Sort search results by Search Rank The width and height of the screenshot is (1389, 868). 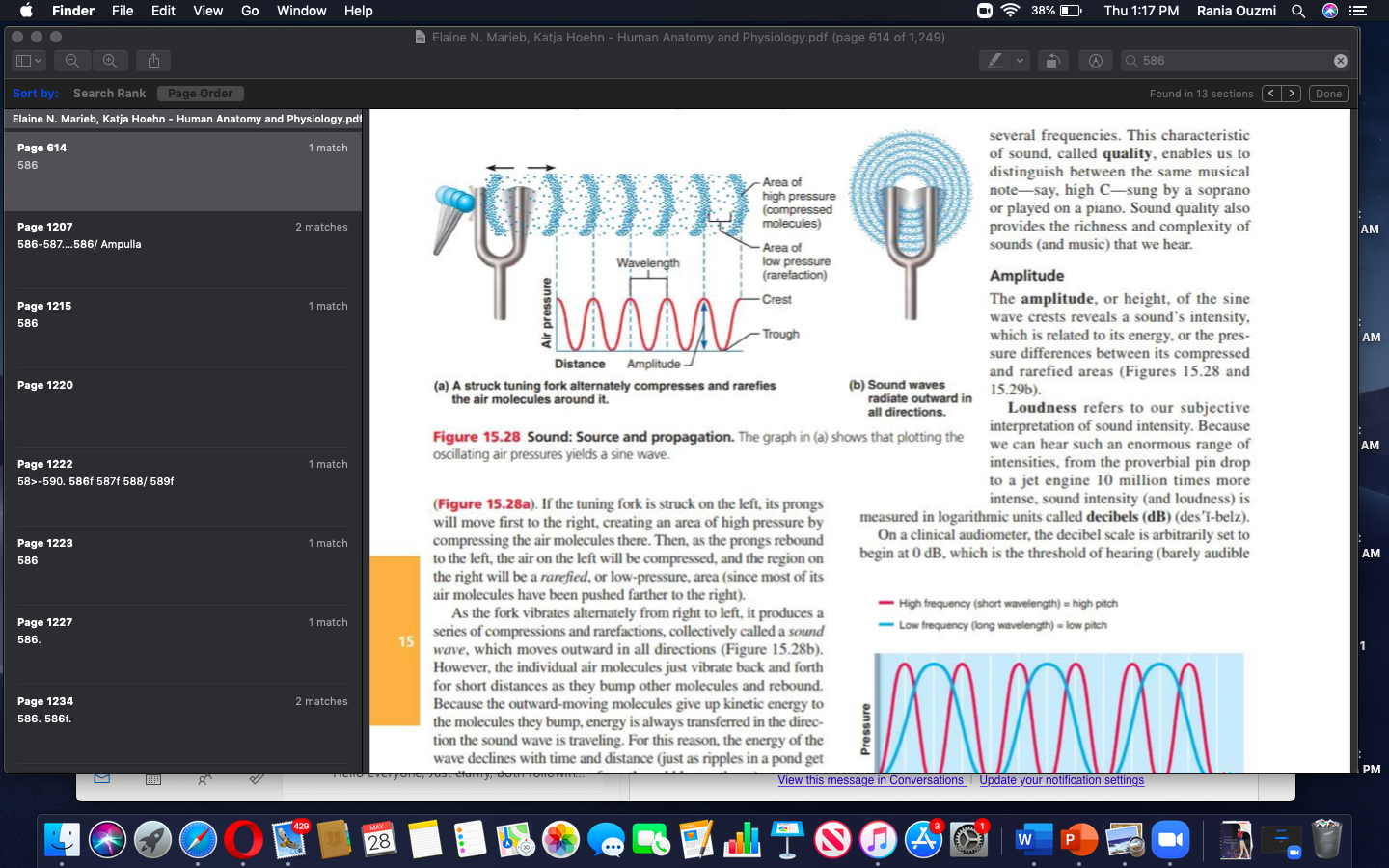tap(109, 94)
